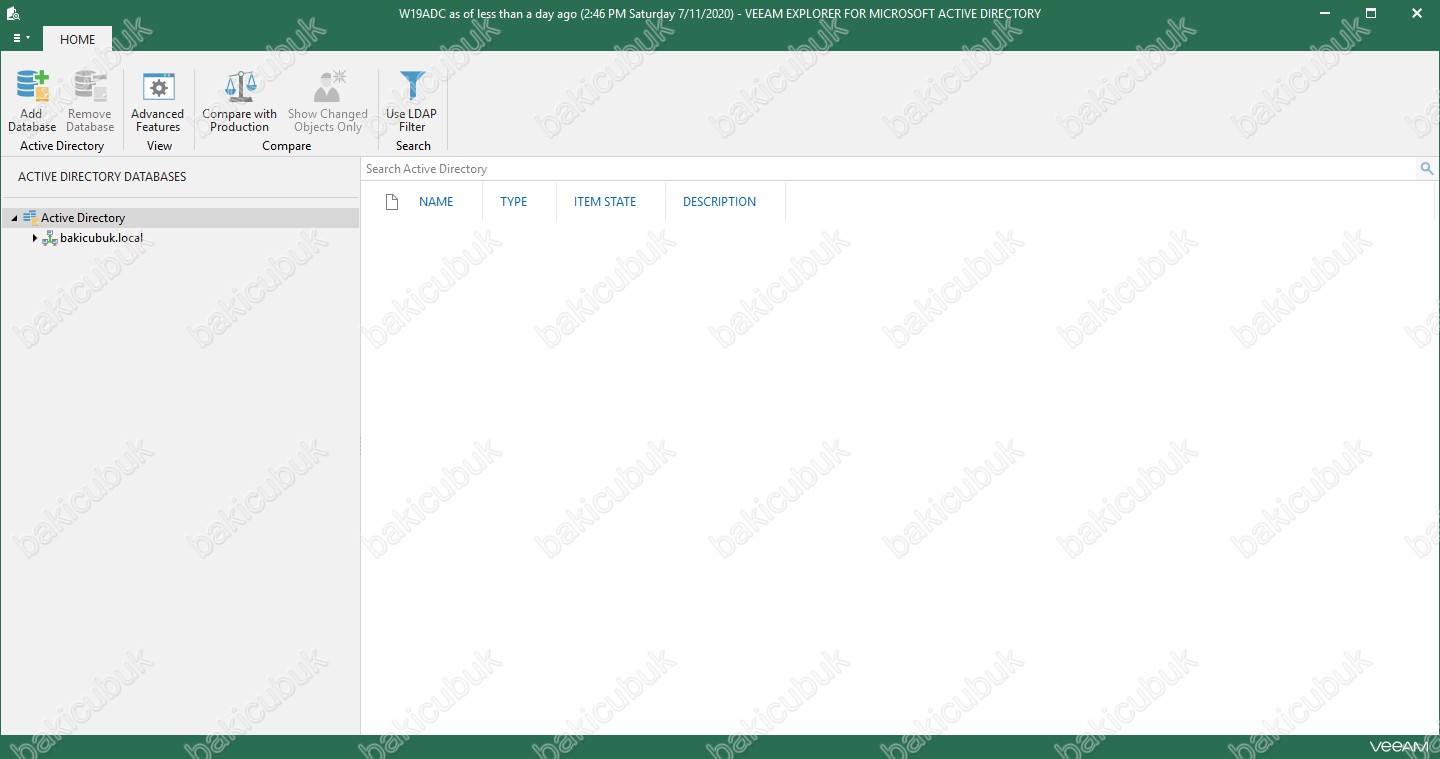Image resolution: width=1440 pixels, height=759 pixels.
Task: Close the Veeam Explorer window
Action: [1417, 14]
